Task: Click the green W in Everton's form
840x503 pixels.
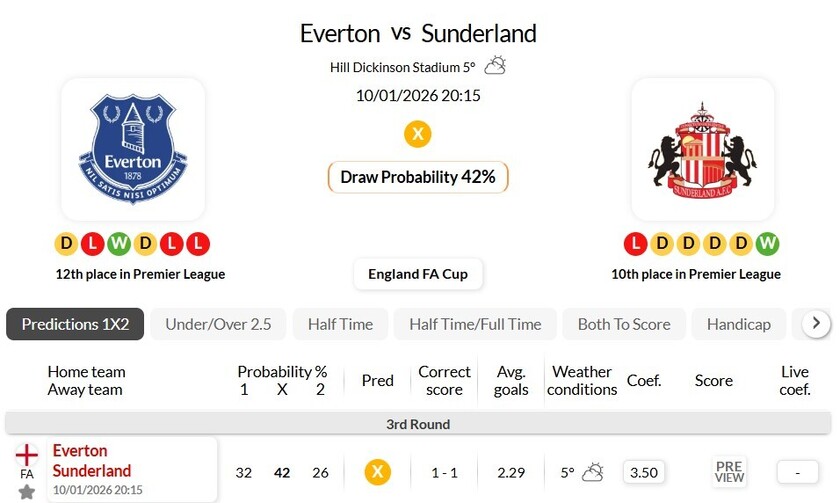Action: tap(118, 243)
